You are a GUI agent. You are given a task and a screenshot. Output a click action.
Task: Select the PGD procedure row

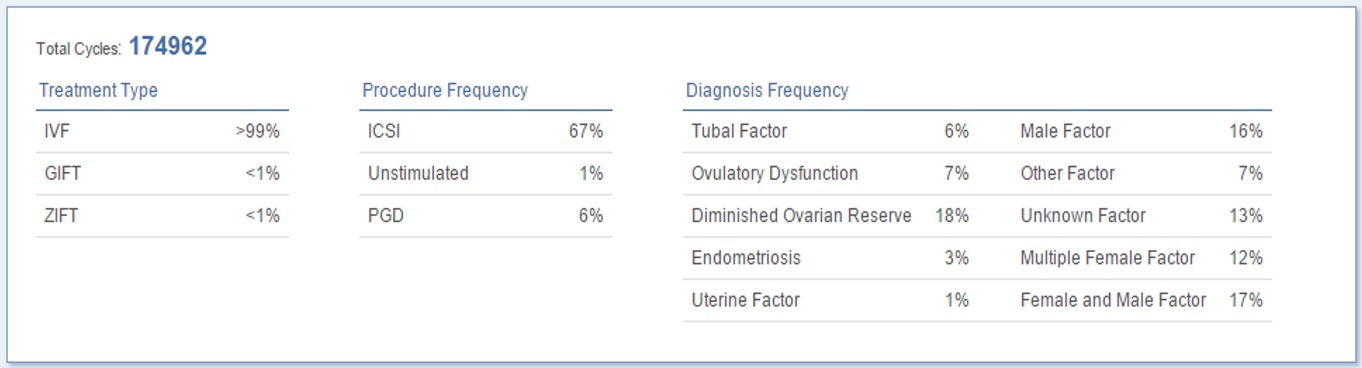pos(486,215)
